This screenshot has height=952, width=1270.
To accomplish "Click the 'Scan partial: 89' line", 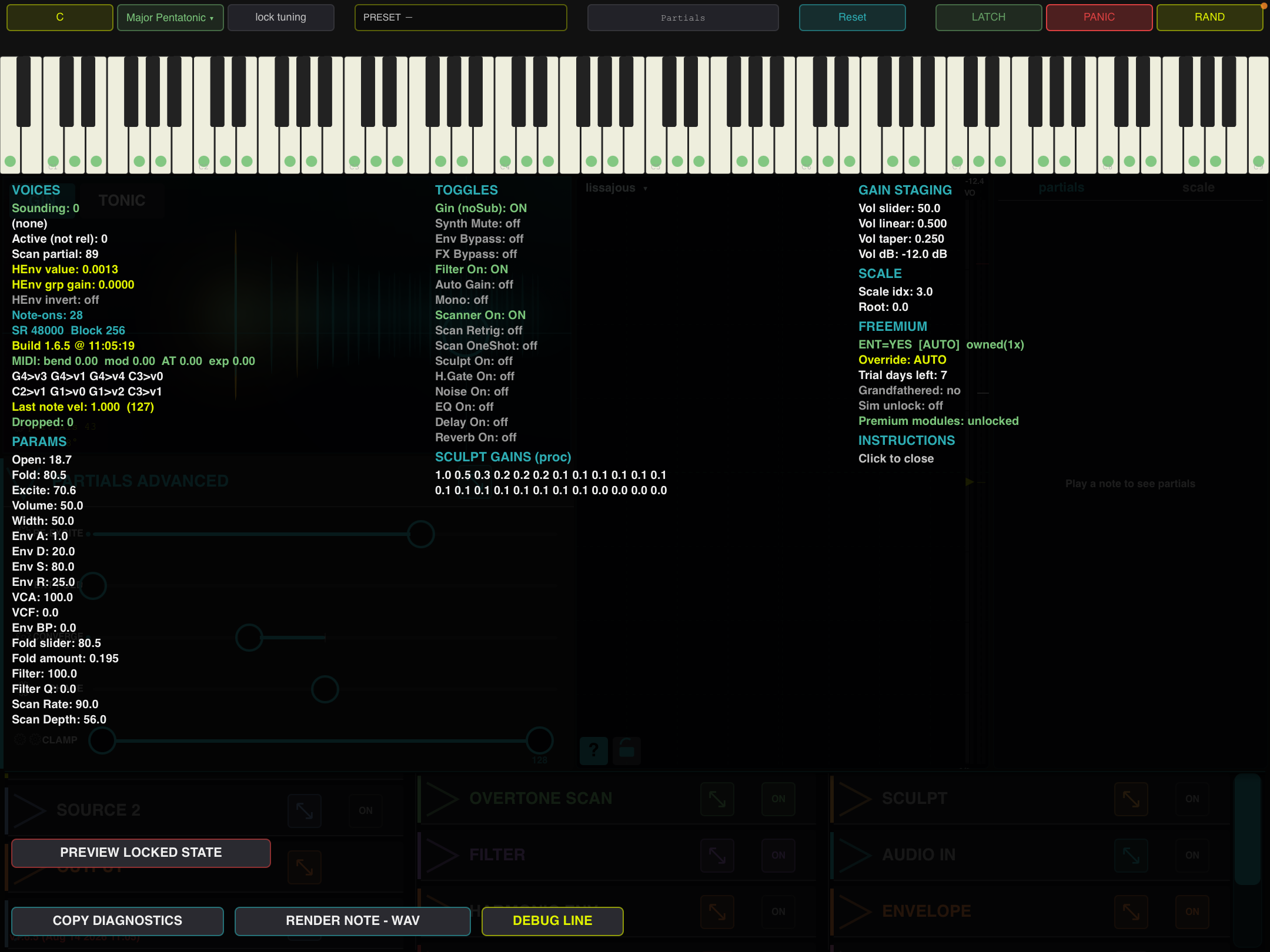I will click(x=55, y=254).
